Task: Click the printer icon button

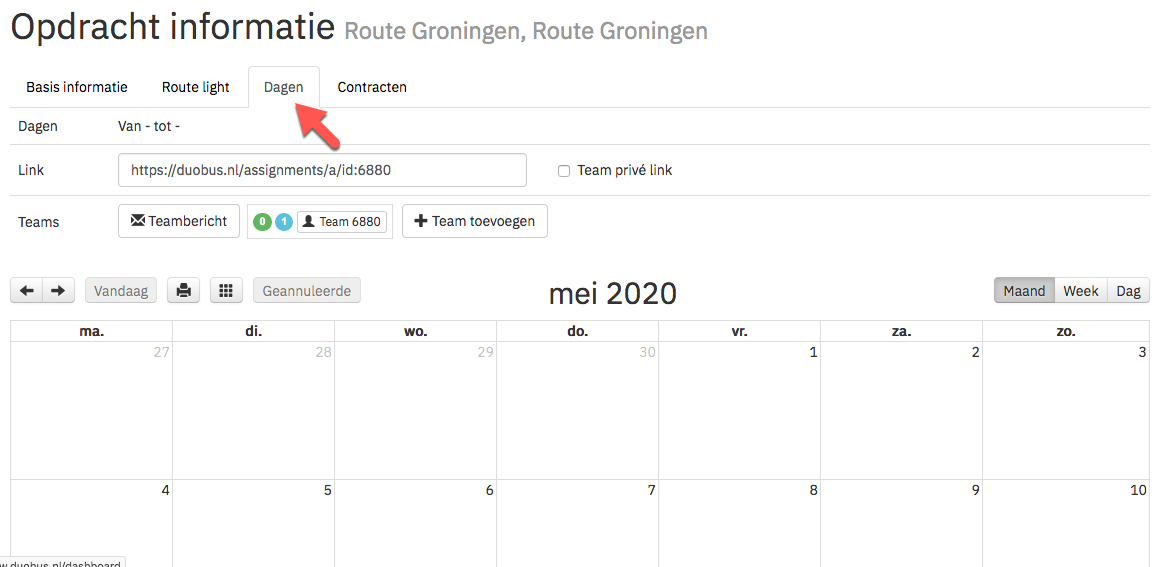Action: coord(183,290)
